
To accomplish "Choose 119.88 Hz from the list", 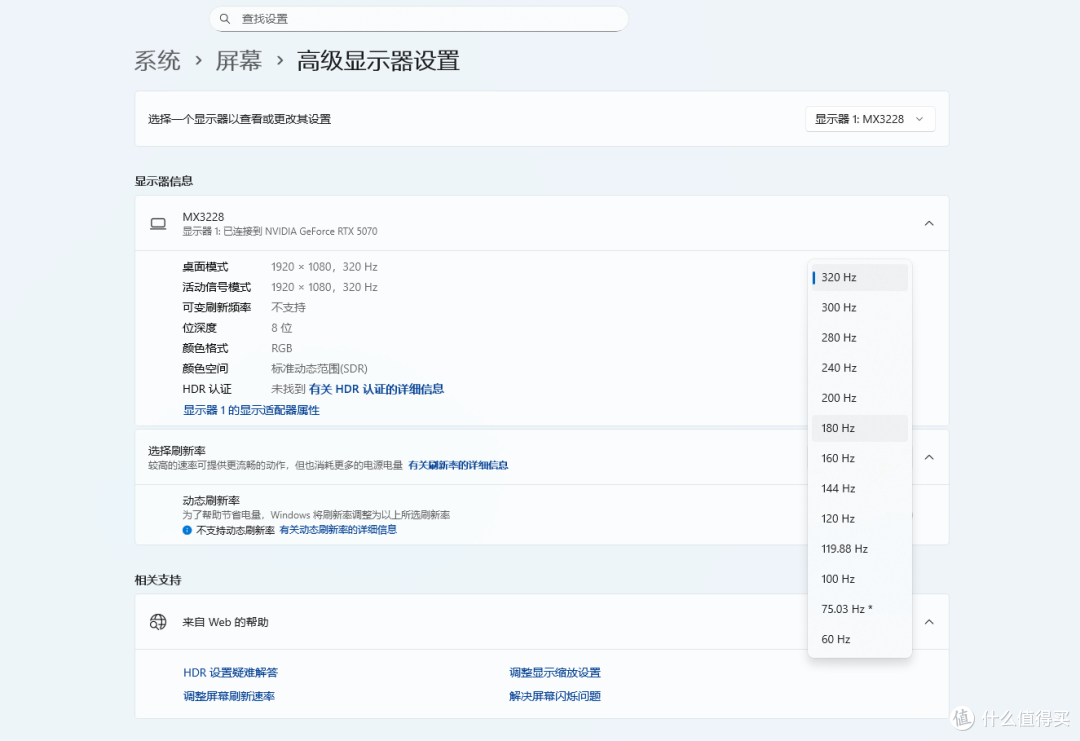I will click(x=860, y=549).
